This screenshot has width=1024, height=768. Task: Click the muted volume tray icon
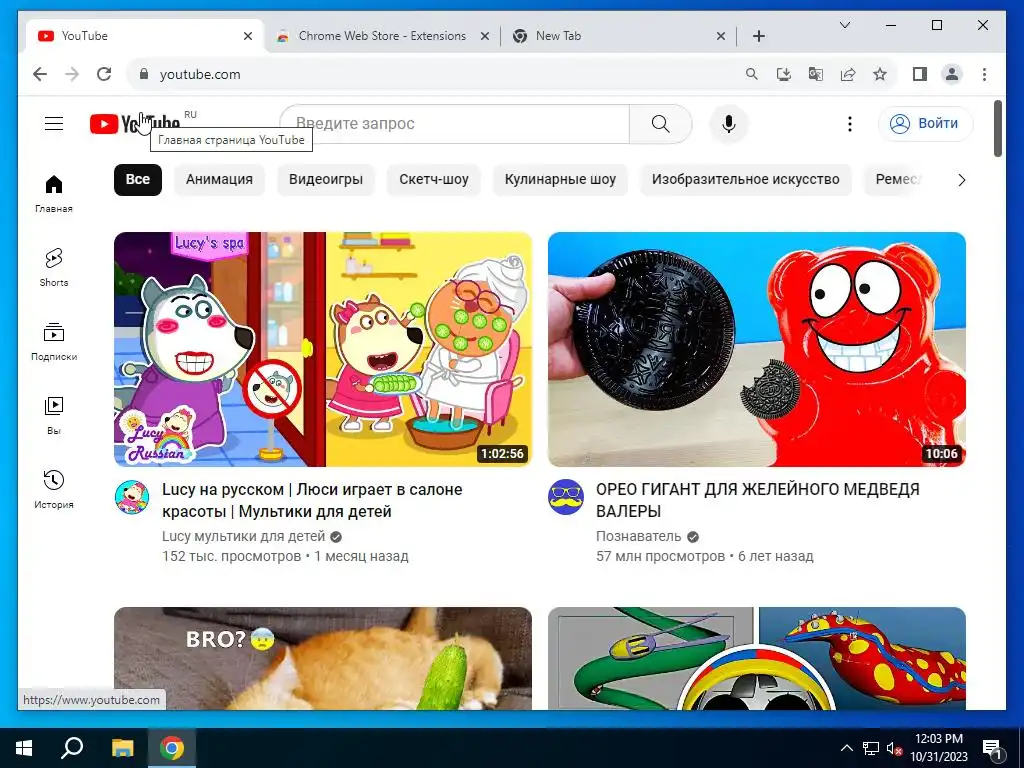[894, 748]
